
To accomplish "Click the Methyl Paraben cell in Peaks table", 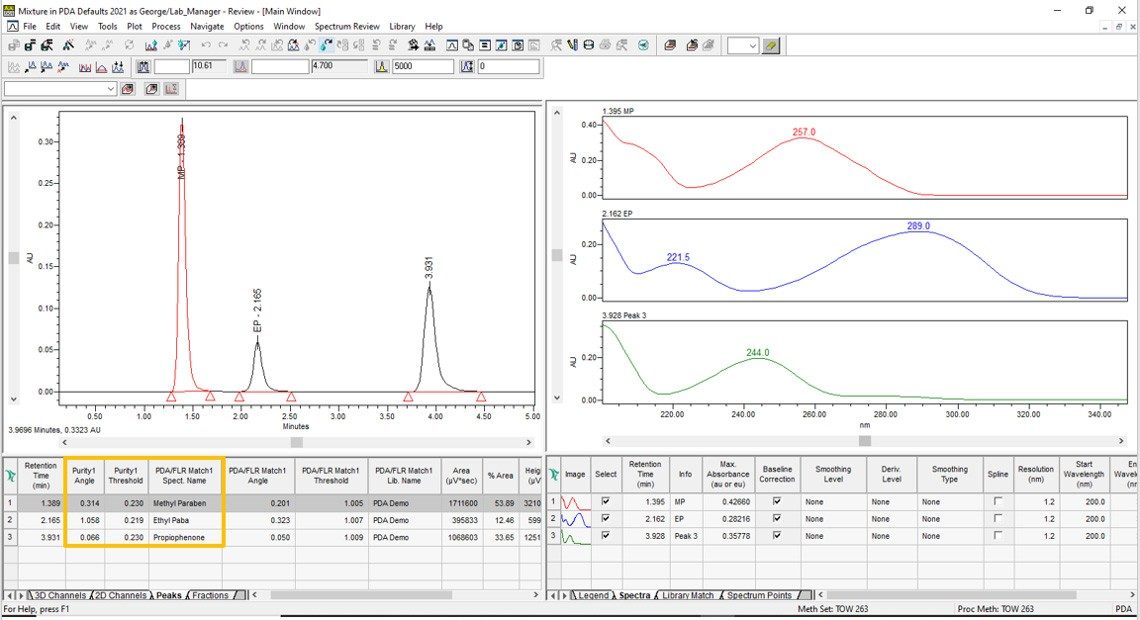I will 185,503.
